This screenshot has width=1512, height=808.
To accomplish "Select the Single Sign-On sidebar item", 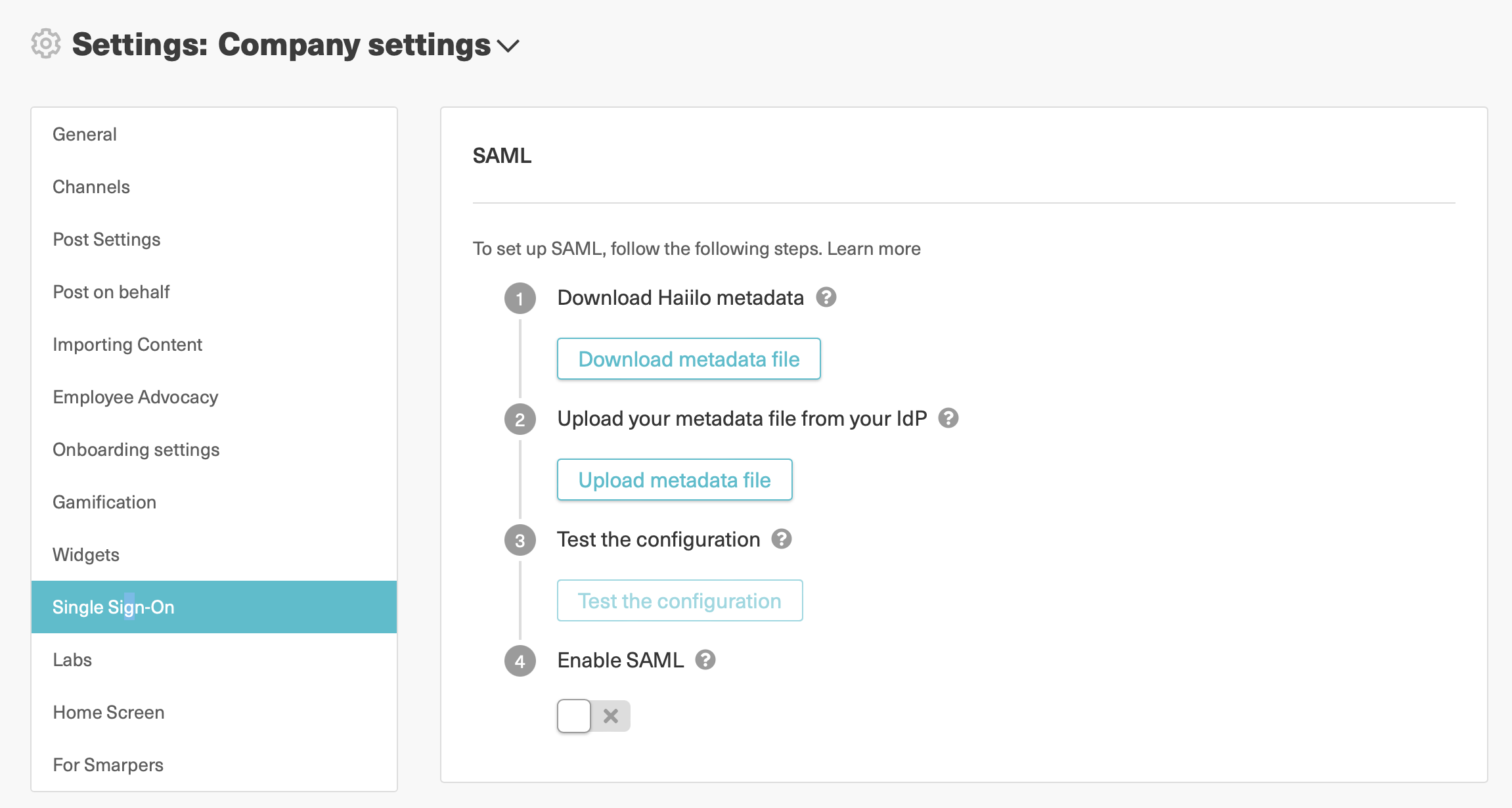I will [x=214, y=607].
